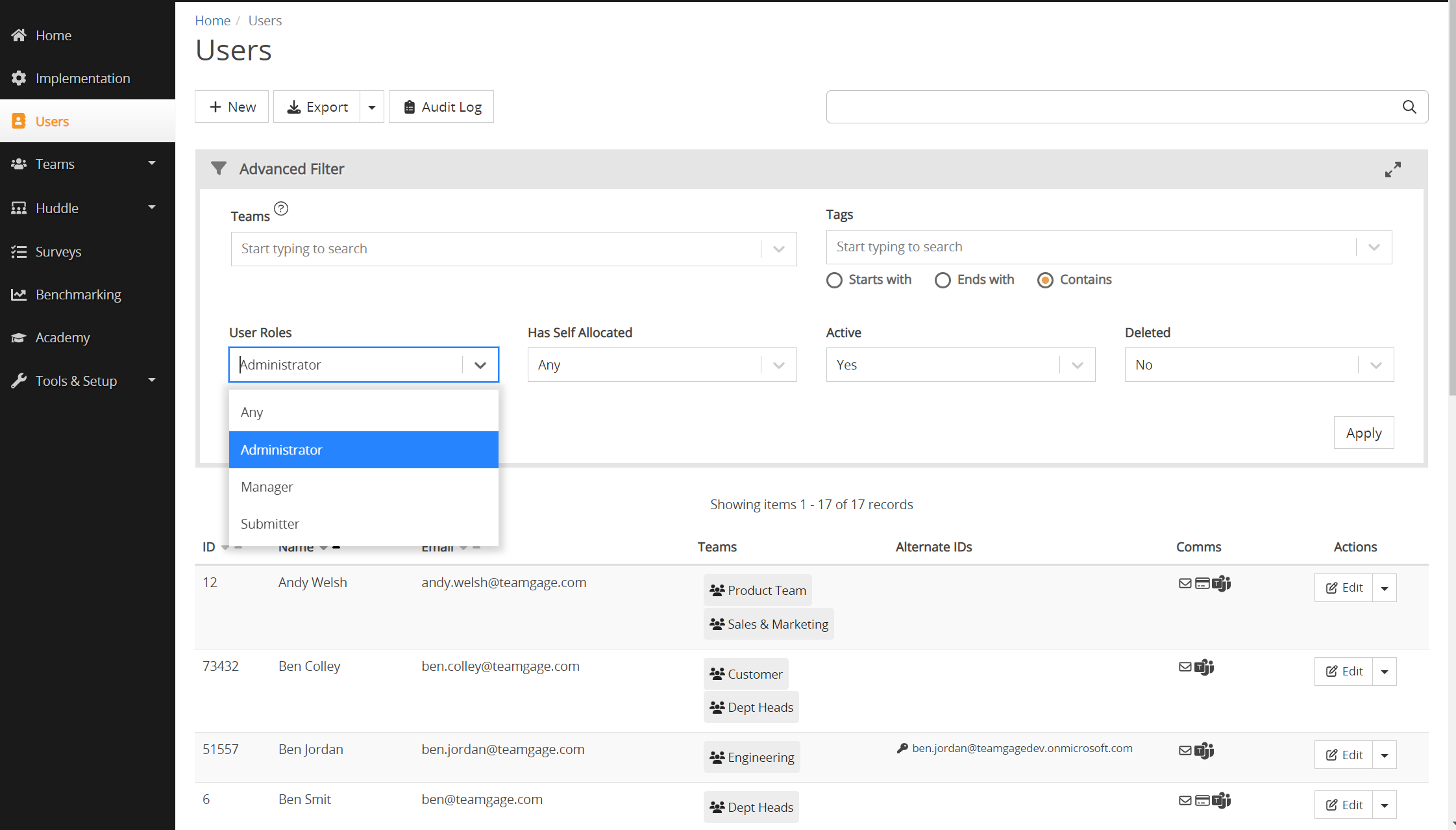
Task: Open the Deleted filter dropdown
Action: point(1259,364)
